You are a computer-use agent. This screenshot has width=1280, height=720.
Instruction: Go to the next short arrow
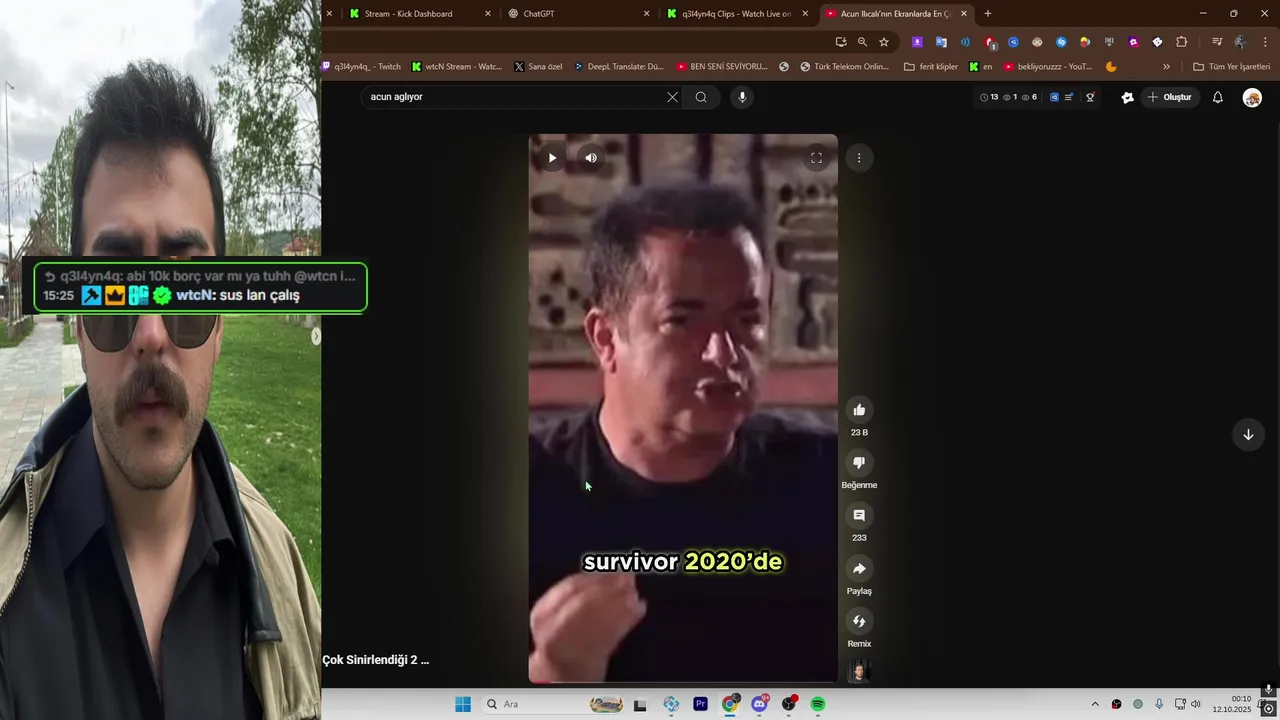coord(1248,434)
